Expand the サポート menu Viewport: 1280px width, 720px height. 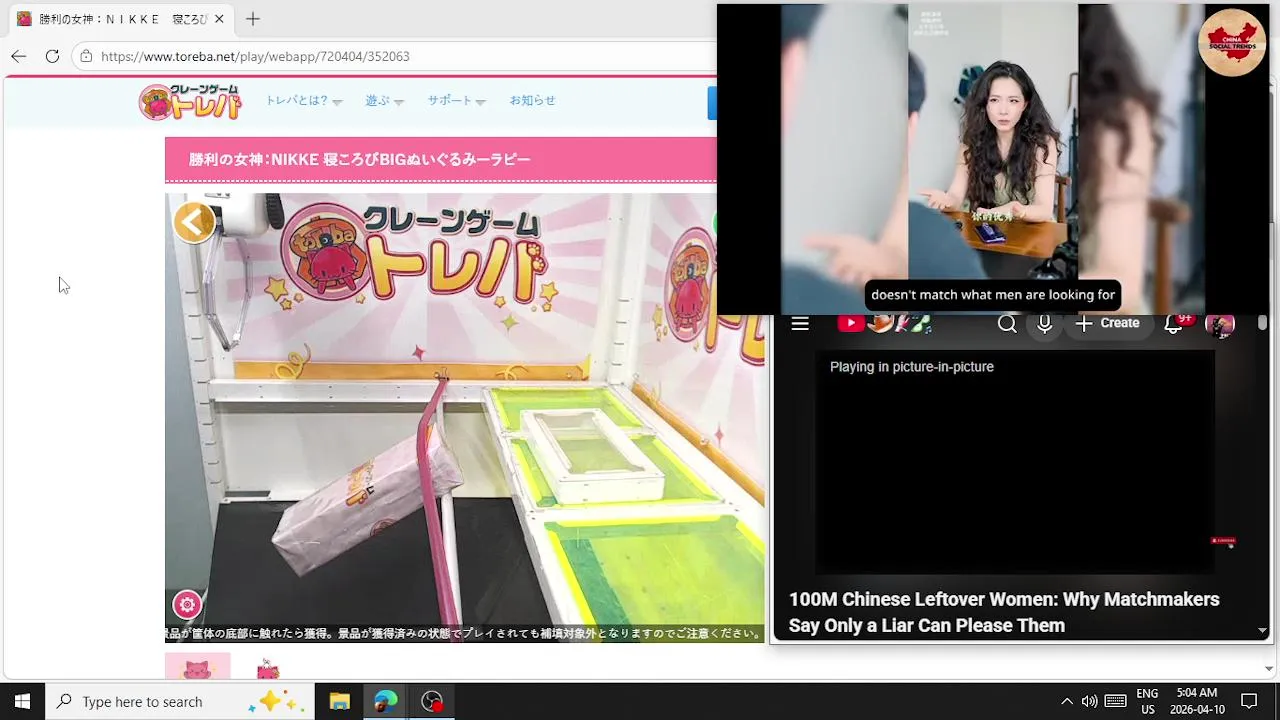(456, 101)
